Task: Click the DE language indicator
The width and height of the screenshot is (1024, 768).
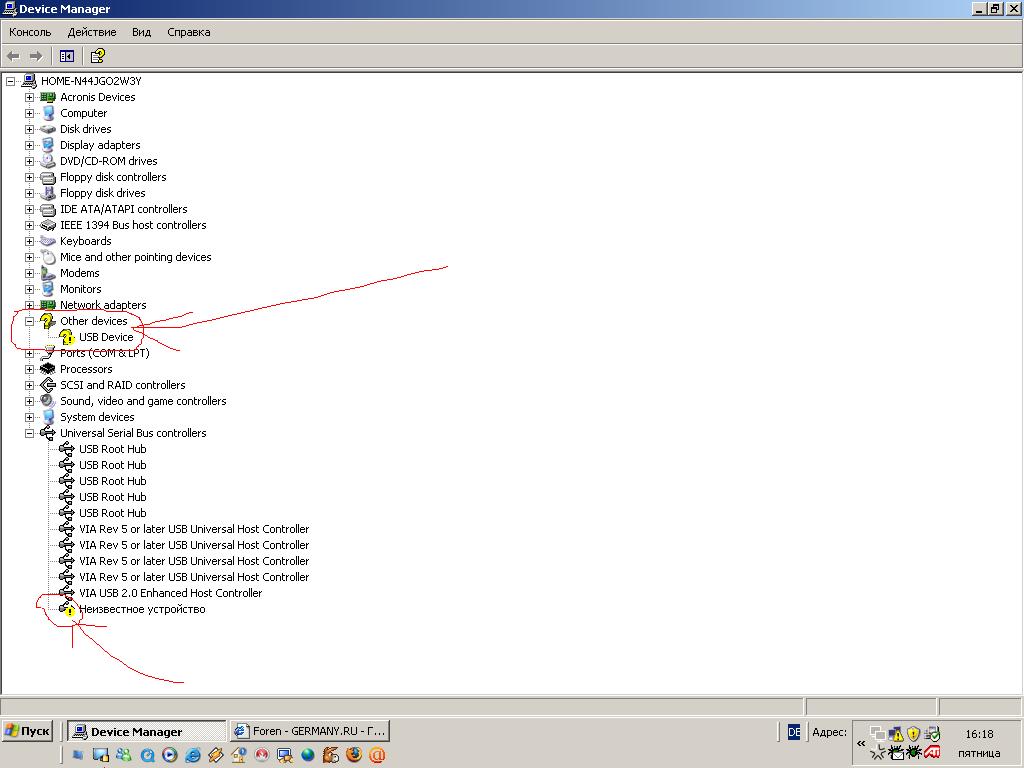Action: 794,732
